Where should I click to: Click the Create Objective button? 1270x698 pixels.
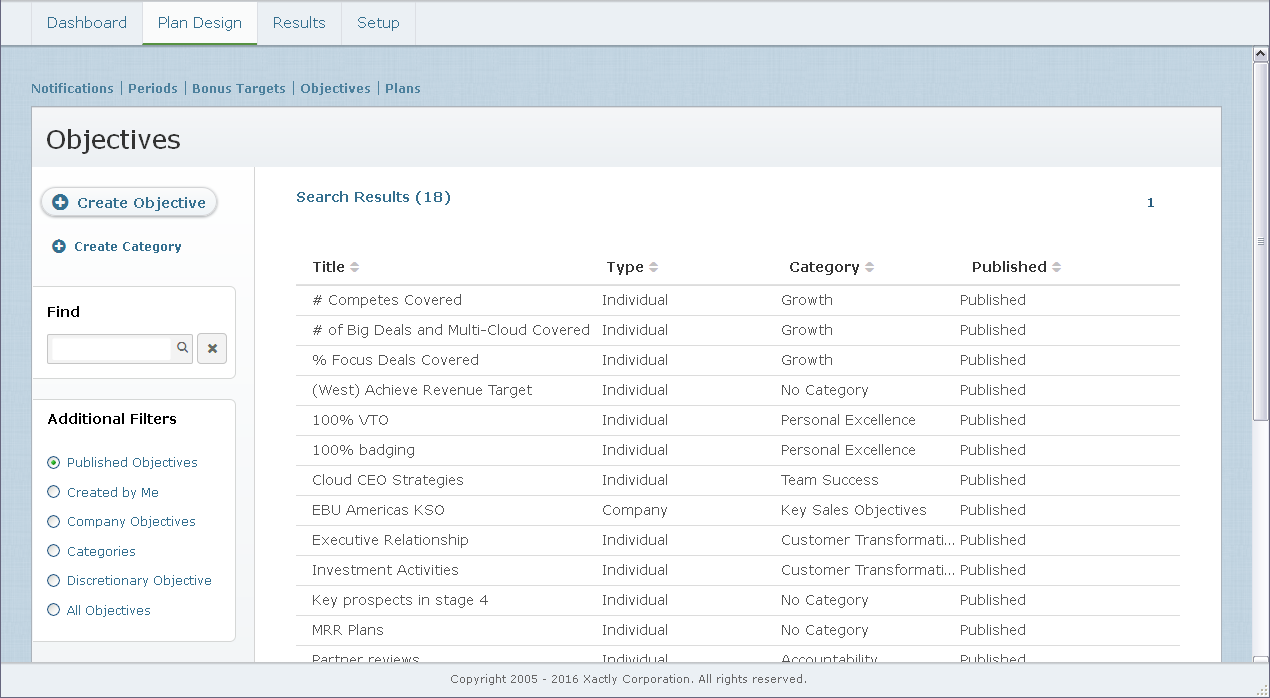pos(129,202)
